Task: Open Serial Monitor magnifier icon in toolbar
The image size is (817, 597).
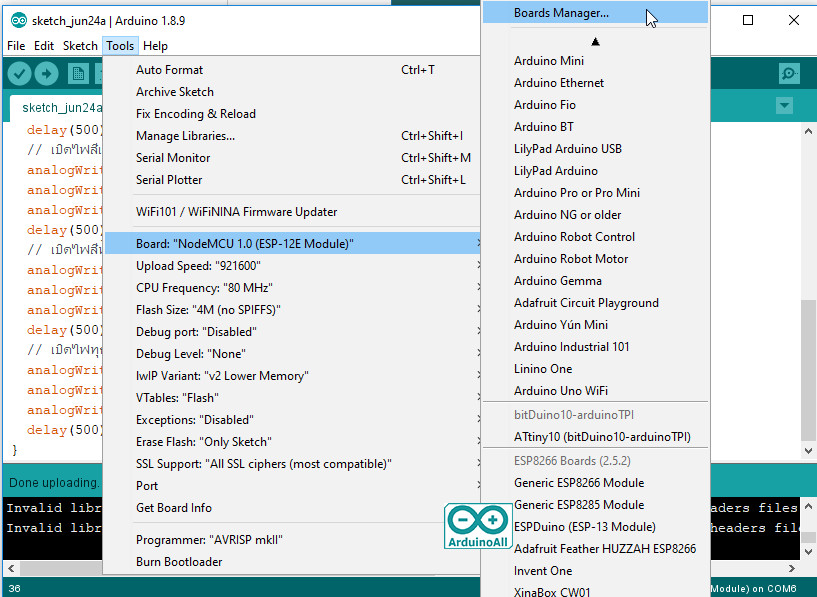Action: (x=789, y=73)
